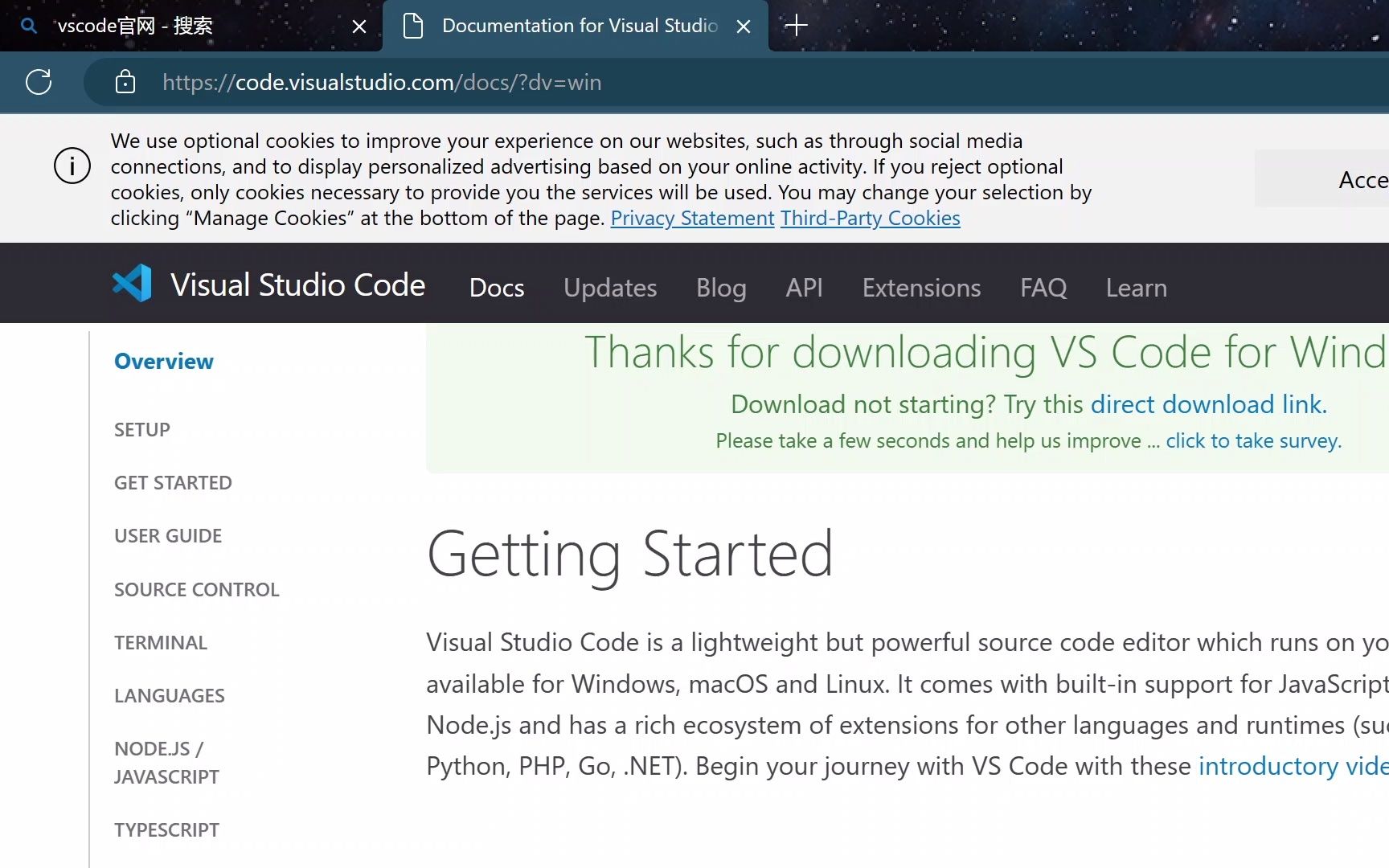Expand the USER GUIDE sidebar section
This screenshot has width=1389, height=868.
coord(168,536)
